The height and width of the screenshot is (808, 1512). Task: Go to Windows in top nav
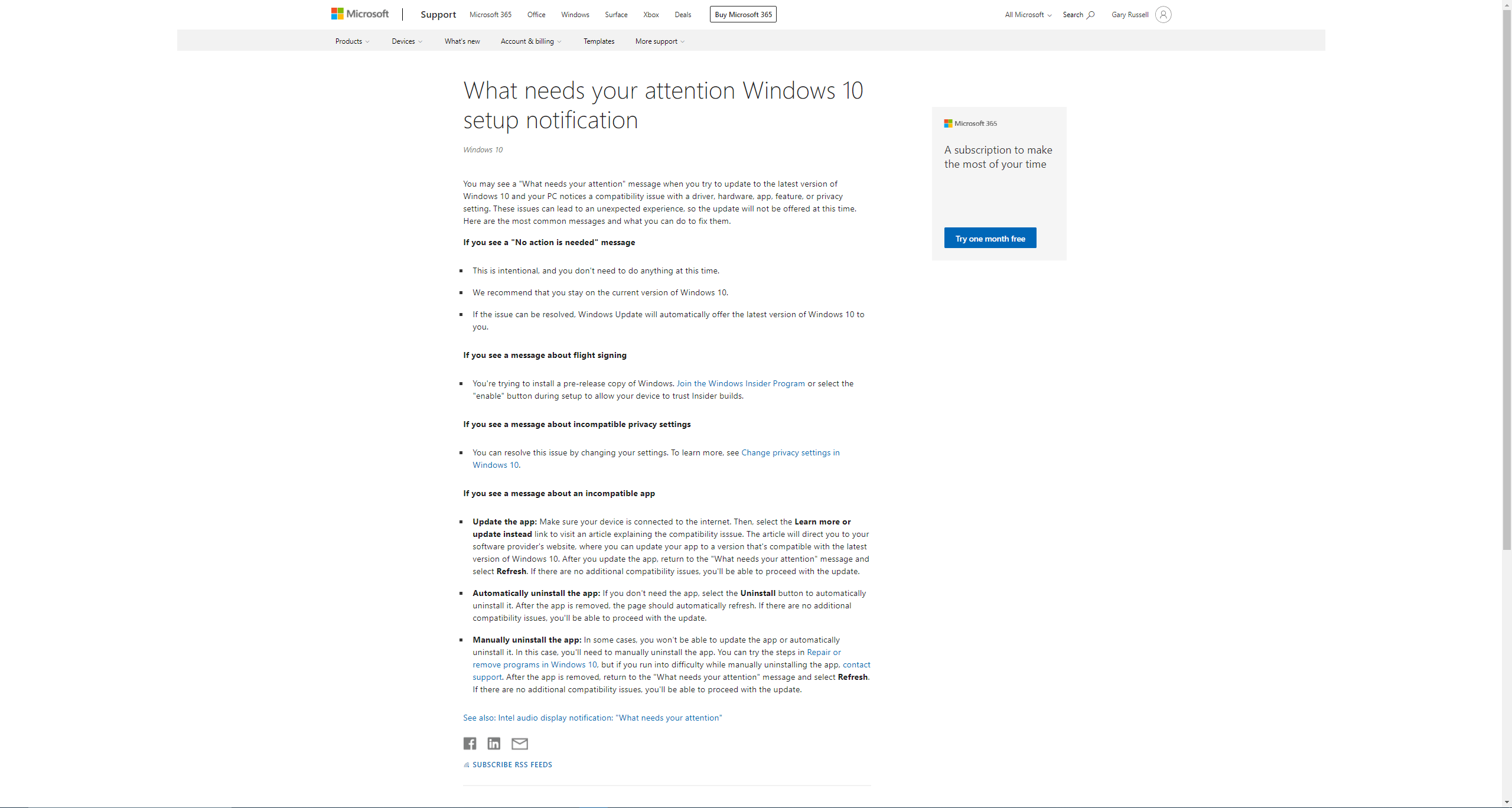[575, 15]
